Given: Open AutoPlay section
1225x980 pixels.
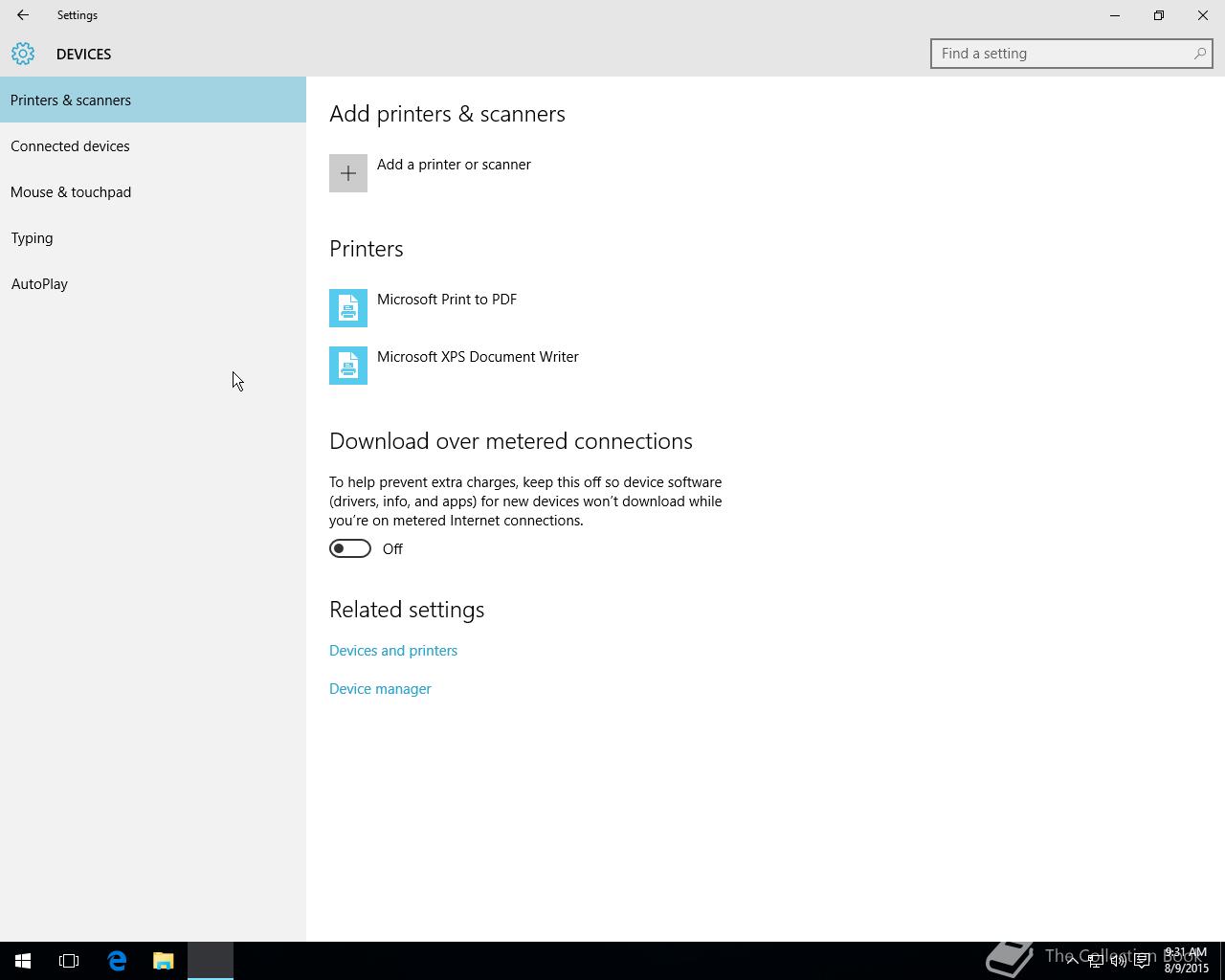Looking at the screenshot, I should [153, 283].
